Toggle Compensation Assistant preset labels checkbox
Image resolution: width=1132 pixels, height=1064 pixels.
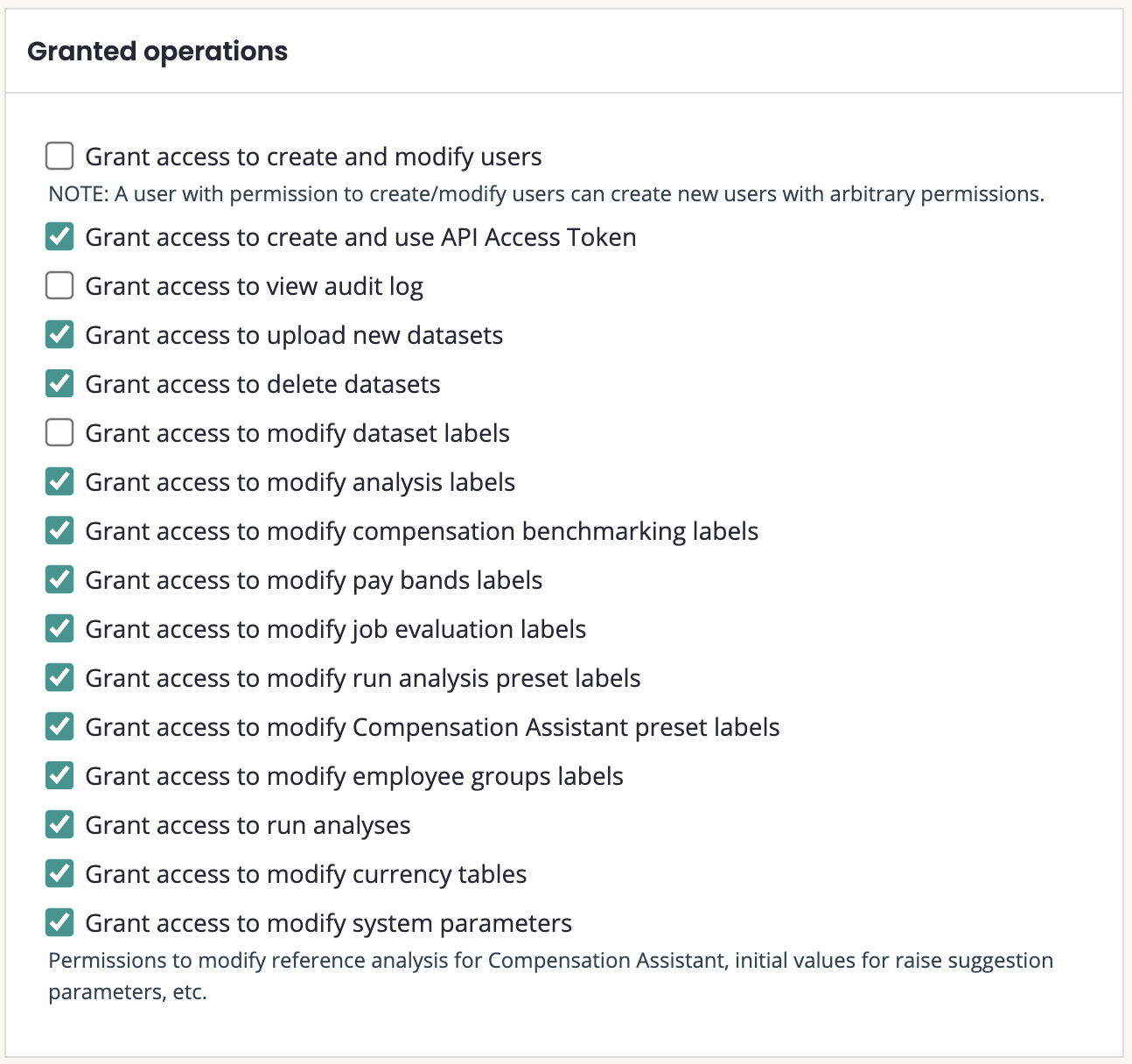pyautogui.click(x=59, y=727)
